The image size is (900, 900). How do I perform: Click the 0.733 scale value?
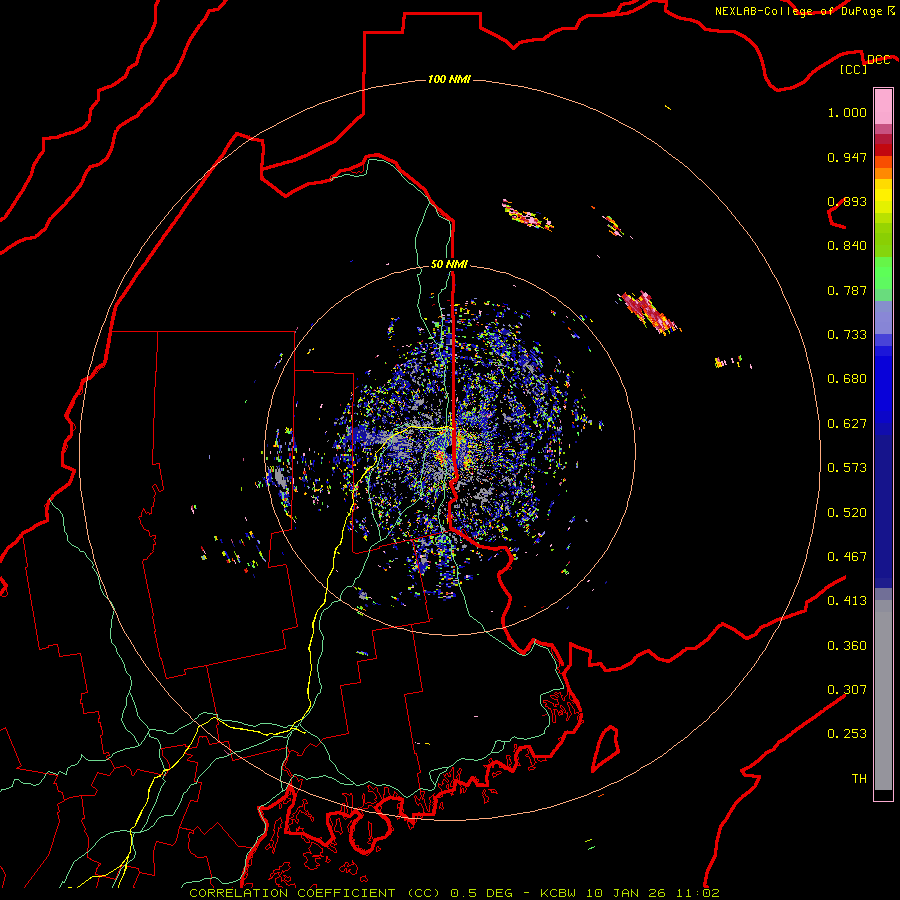pyautogui.click(x=847, y=335)
